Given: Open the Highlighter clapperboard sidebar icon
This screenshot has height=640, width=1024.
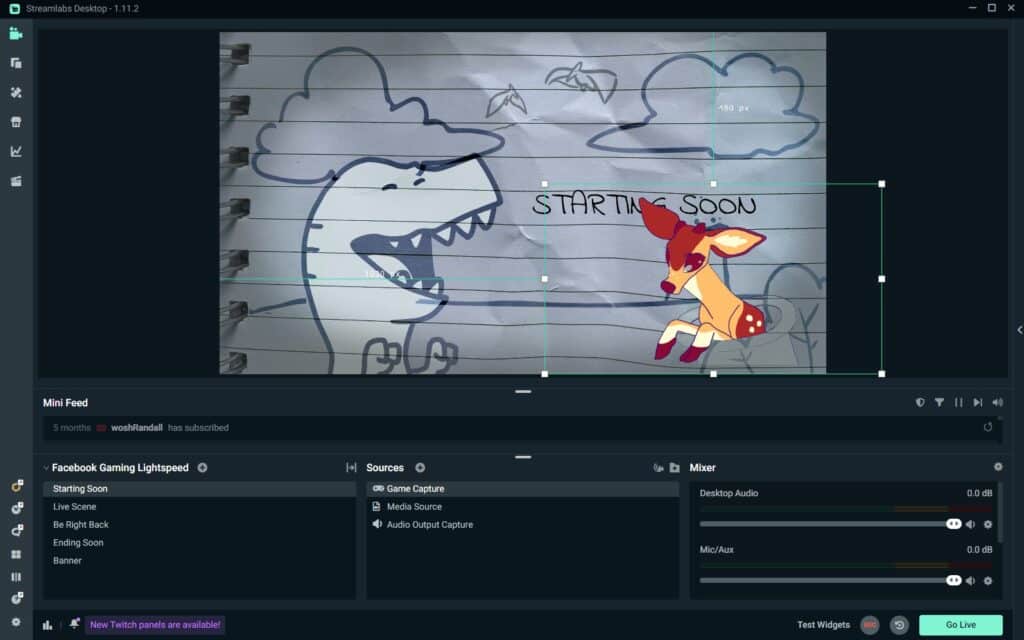Looking at the screenshot, I should [16, 181].
